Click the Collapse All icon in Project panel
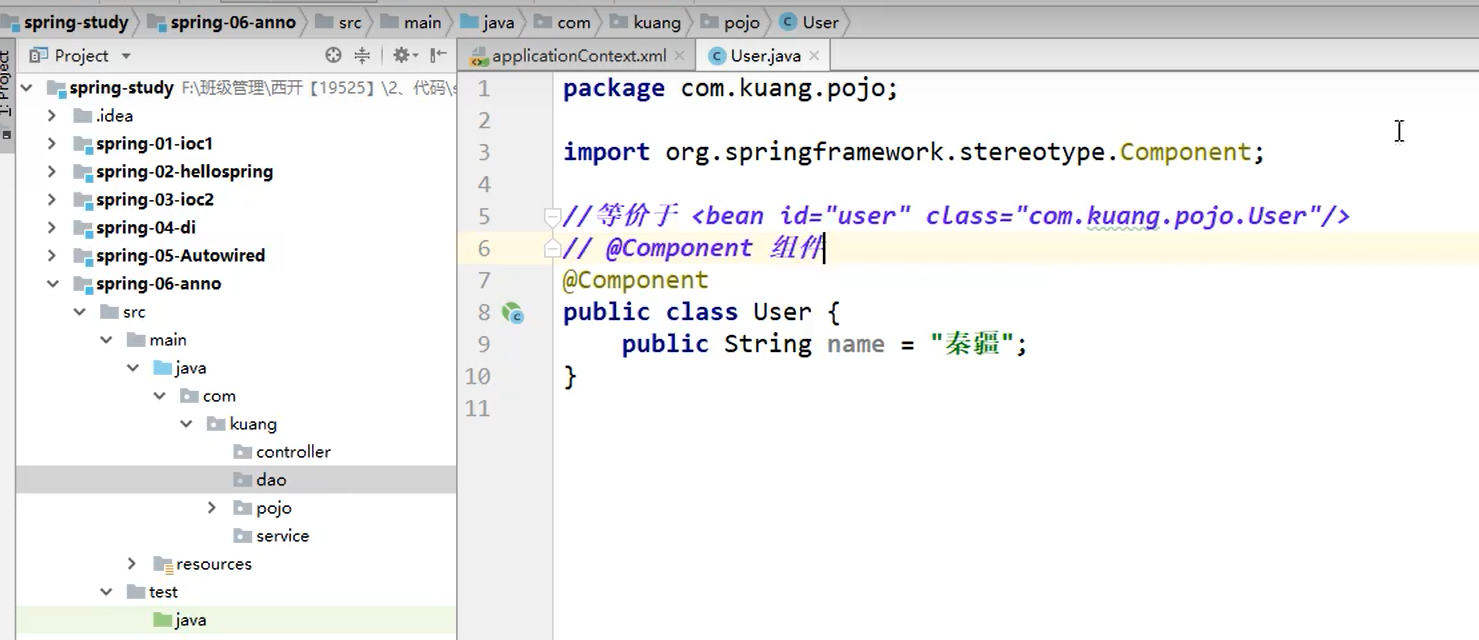The image size is (1479, 640). click(362, 56)
